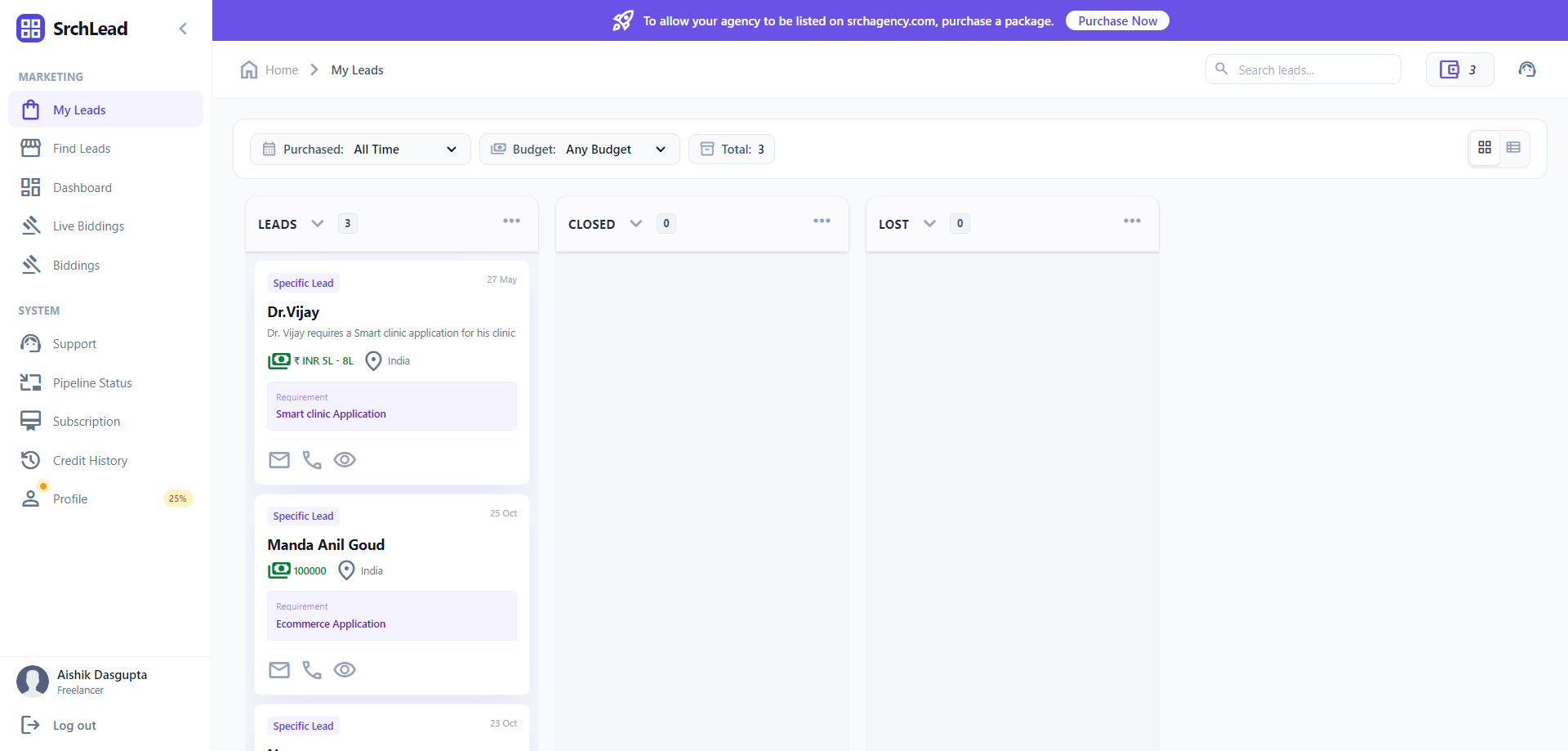Screen dimensions: 1568x751
Task: Open Live Biddings in the sidebar
Action: coord(106,226)
